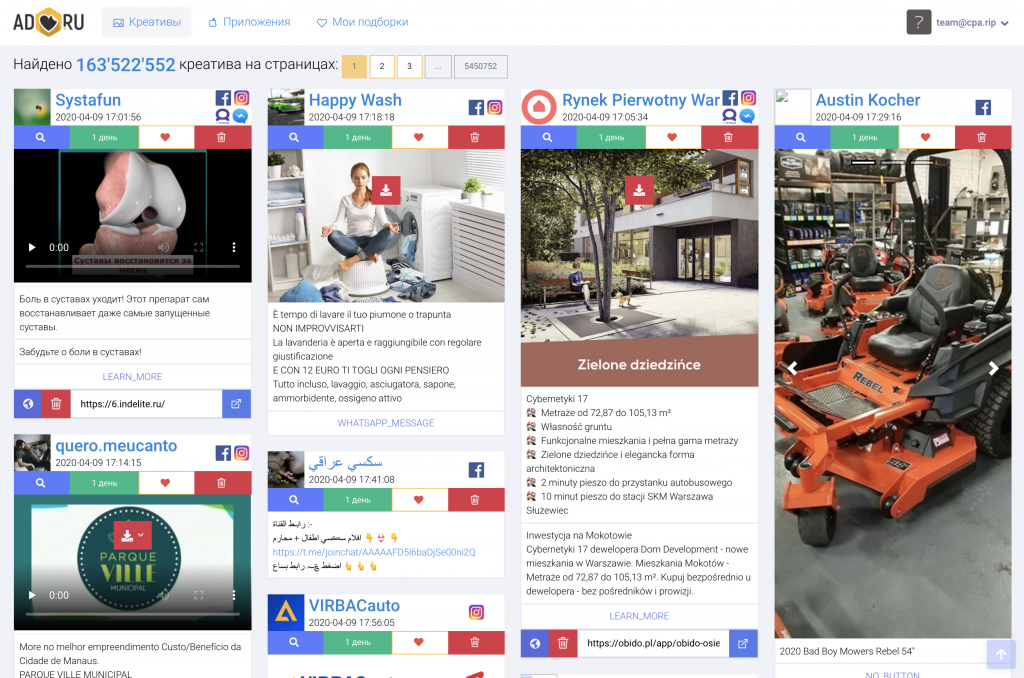Click the search icon on Happy Wash card
The height and width of the screenshot is (678, 1024).
point(295,137)
